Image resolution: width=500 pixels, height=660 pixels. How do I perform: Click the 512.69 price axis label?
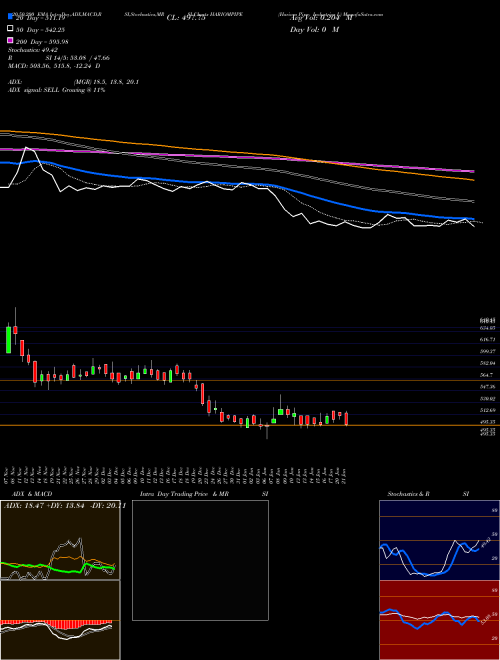[489, 410]
